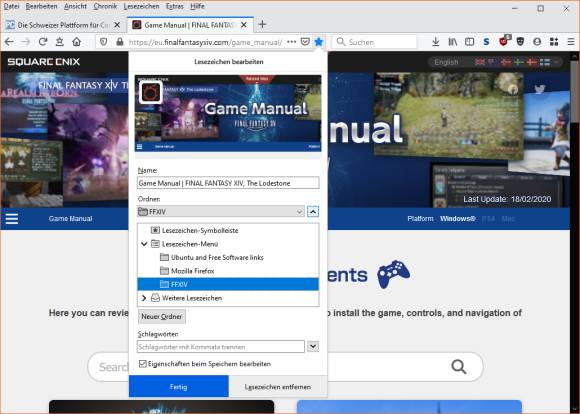This screenshot has height=414, width=580.
Task: Expand the Weitere Lesezeichen tree node
Action: [144, 298]
